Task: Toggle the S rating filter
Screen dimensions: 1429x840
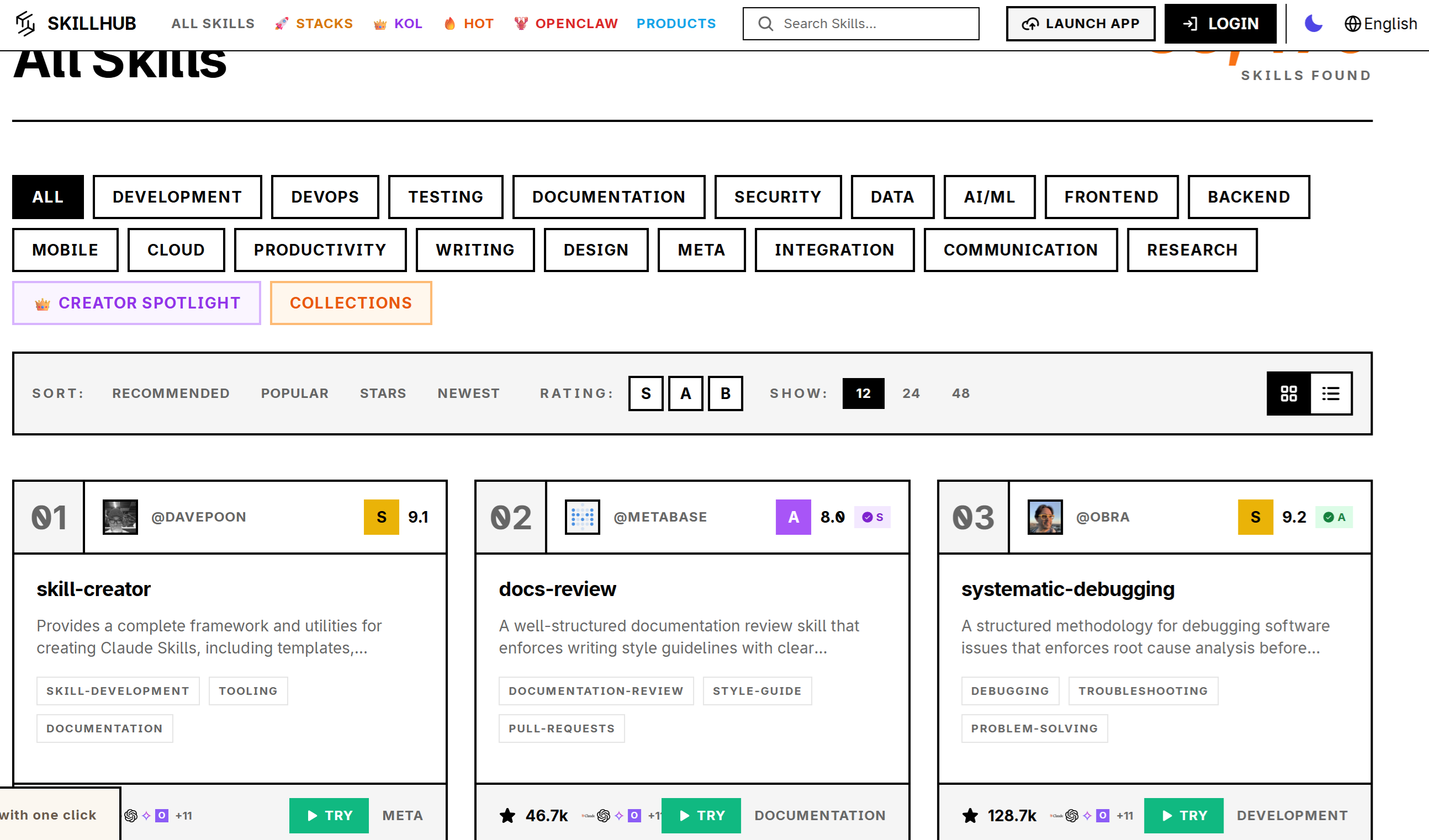Action: click(645, 394)
